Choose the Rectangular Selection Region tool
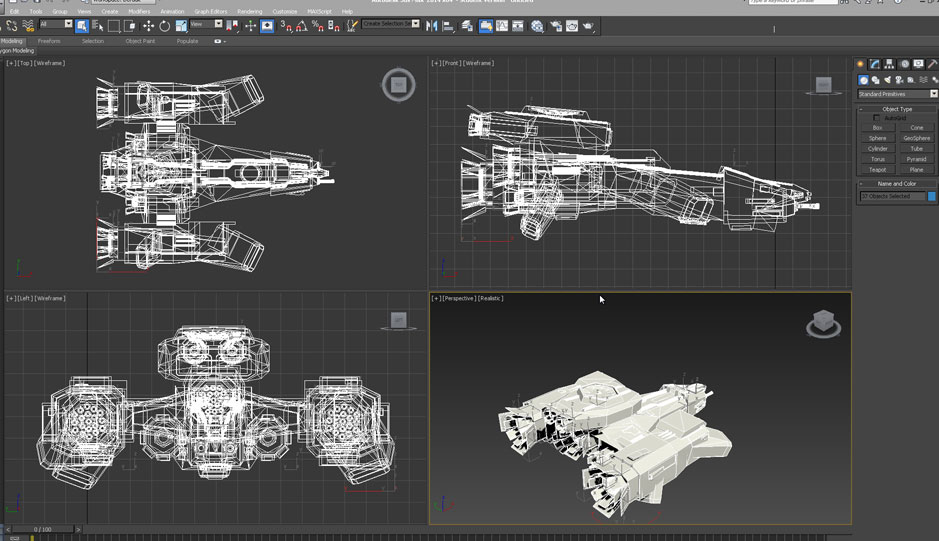Image resolution: width=939 pixels, height=541 pixels. click(x=114, y=26)
